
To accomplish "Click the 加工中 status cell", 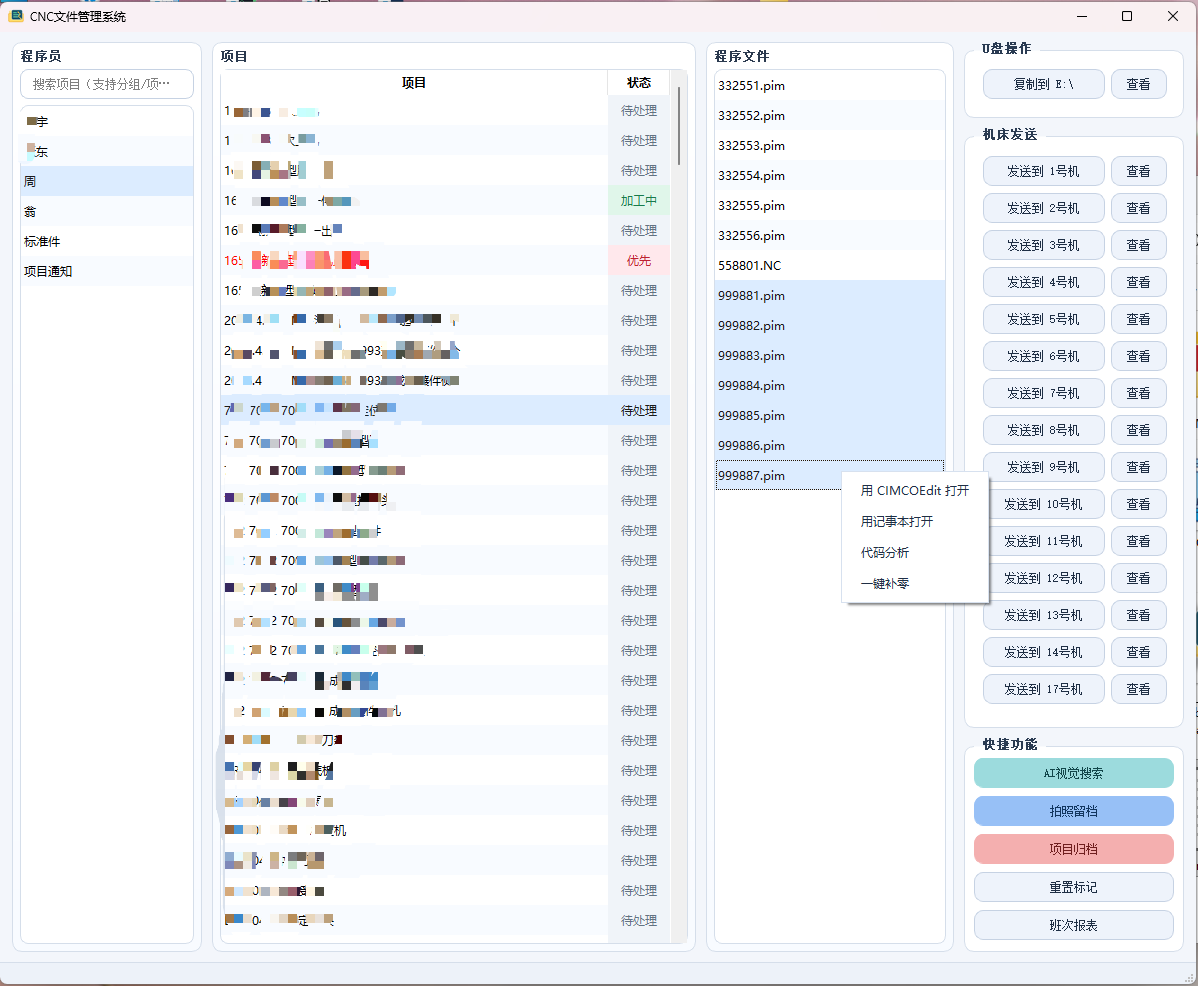I will 639,201.
